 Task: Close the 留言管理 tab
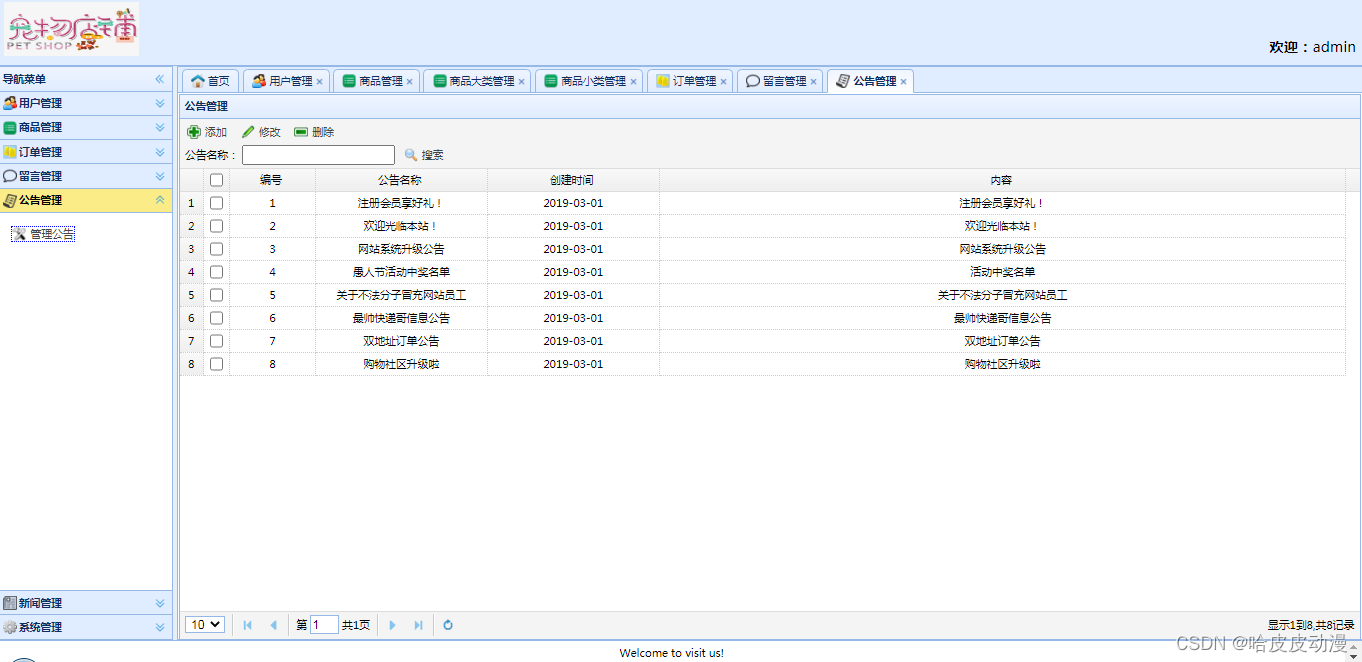point(814,82)
